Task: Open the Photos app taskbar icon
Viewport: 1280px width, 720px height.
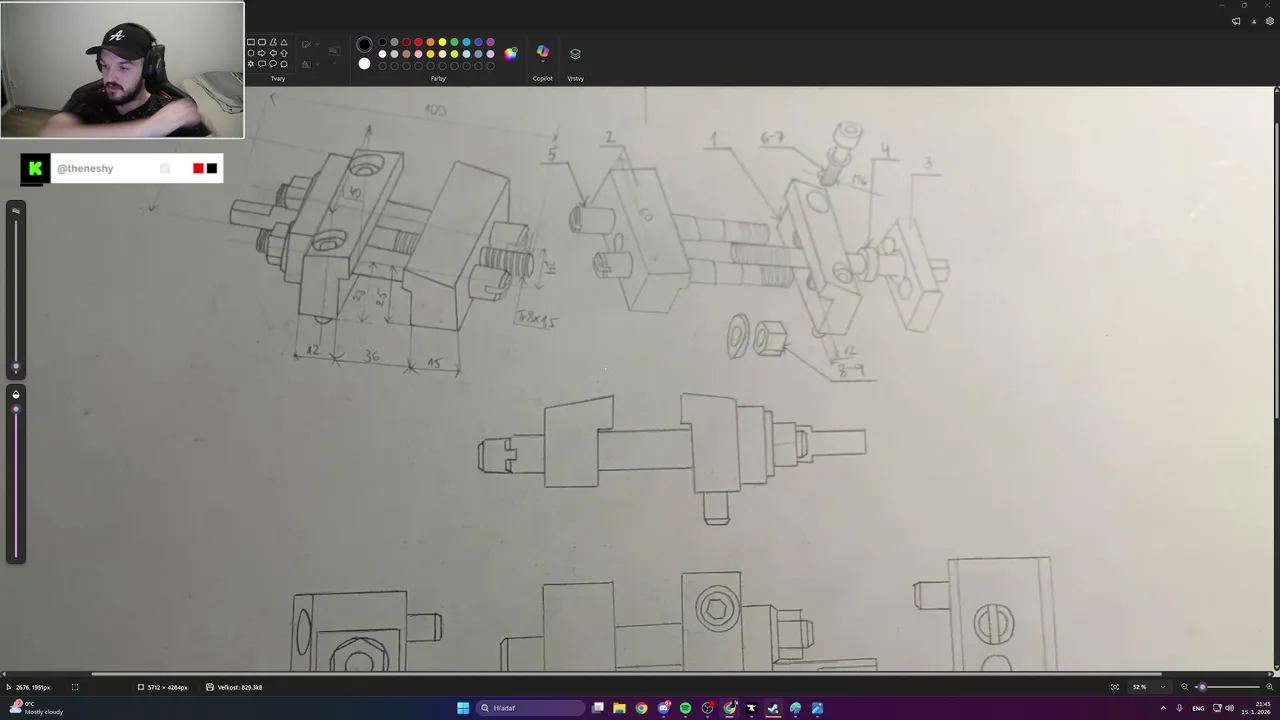Action: (x=817, y=708)
